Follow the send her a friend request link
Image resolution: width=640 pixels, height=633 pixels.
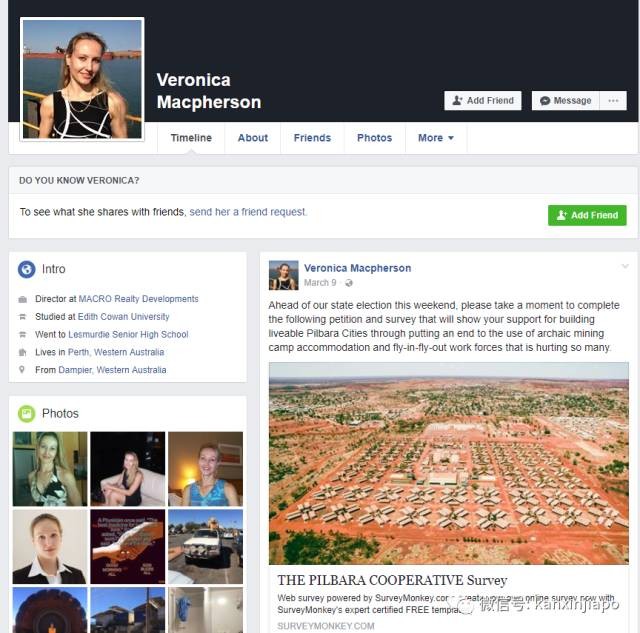click(248, 212)
